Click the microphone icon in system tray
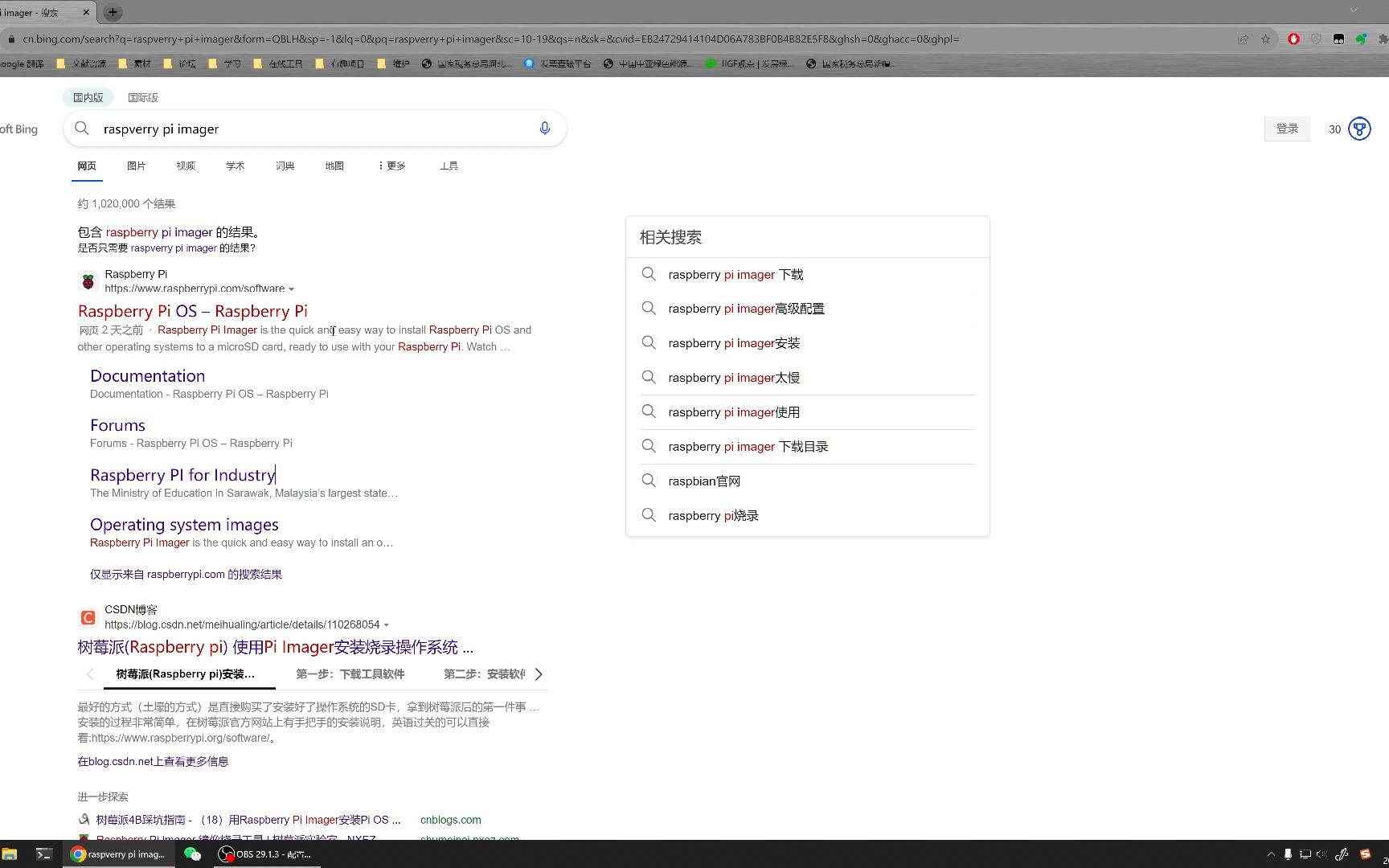 coord(1288,854)
